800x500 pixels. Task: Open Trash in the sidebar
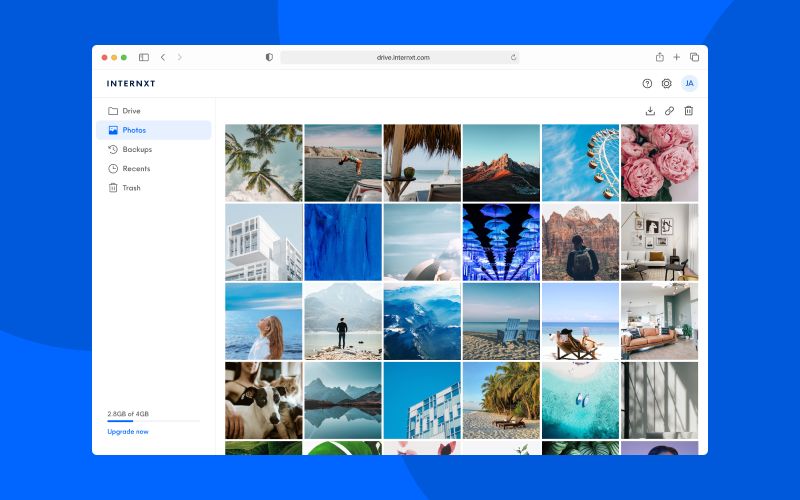click(154, 188)
